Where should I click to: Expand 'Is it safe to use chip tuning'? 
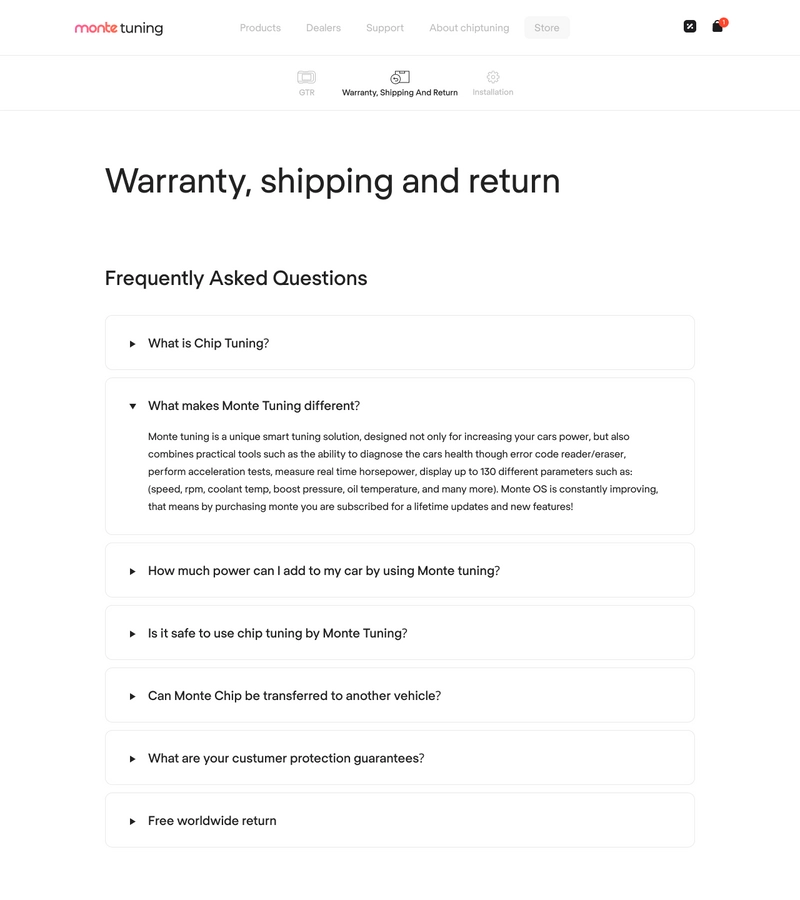pyautogui.click(x=277, y=633)
